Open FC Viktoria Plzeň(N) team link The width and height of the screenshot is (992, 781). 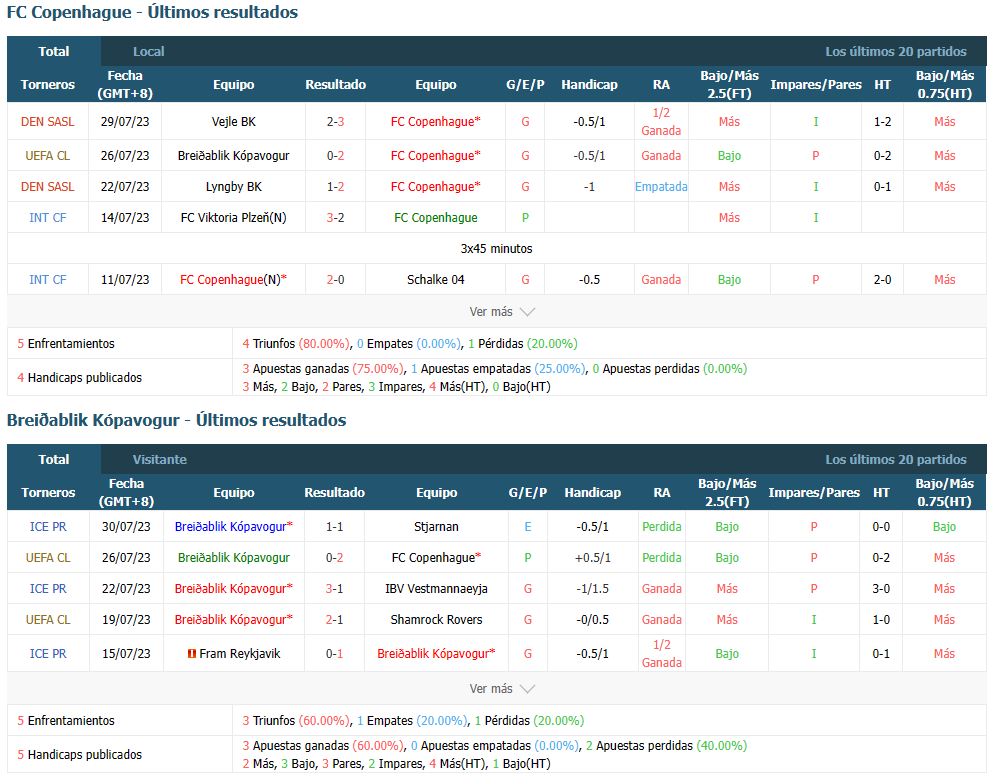pos(233,218)
